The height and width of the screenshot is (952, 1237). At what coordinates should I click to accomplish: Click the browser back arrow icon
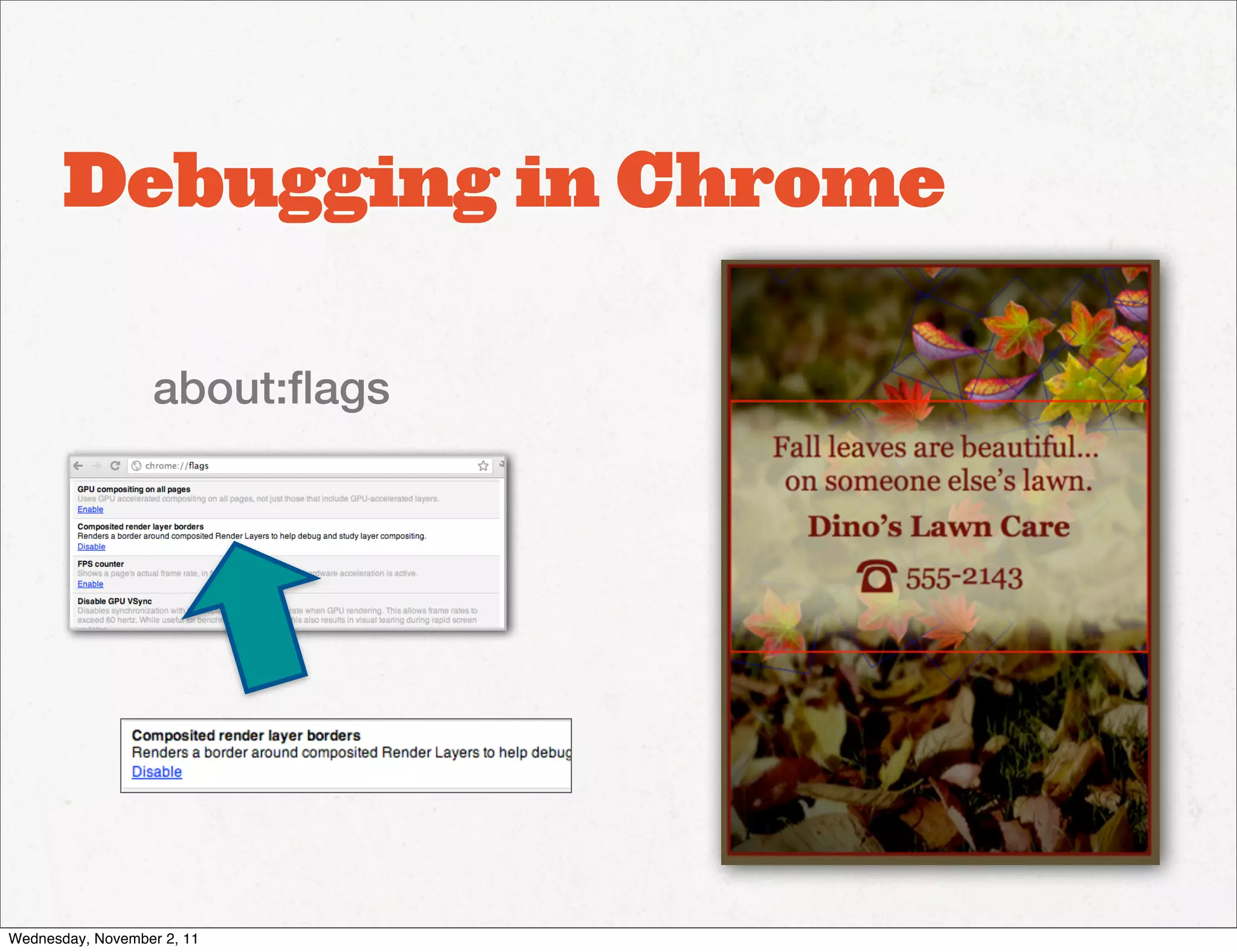point(78,466)
